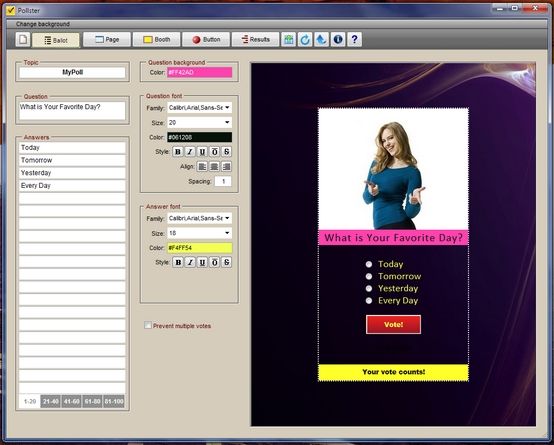Switch to the Booth tab
This screenshot has height=445, width=554.
coord(156,39)
